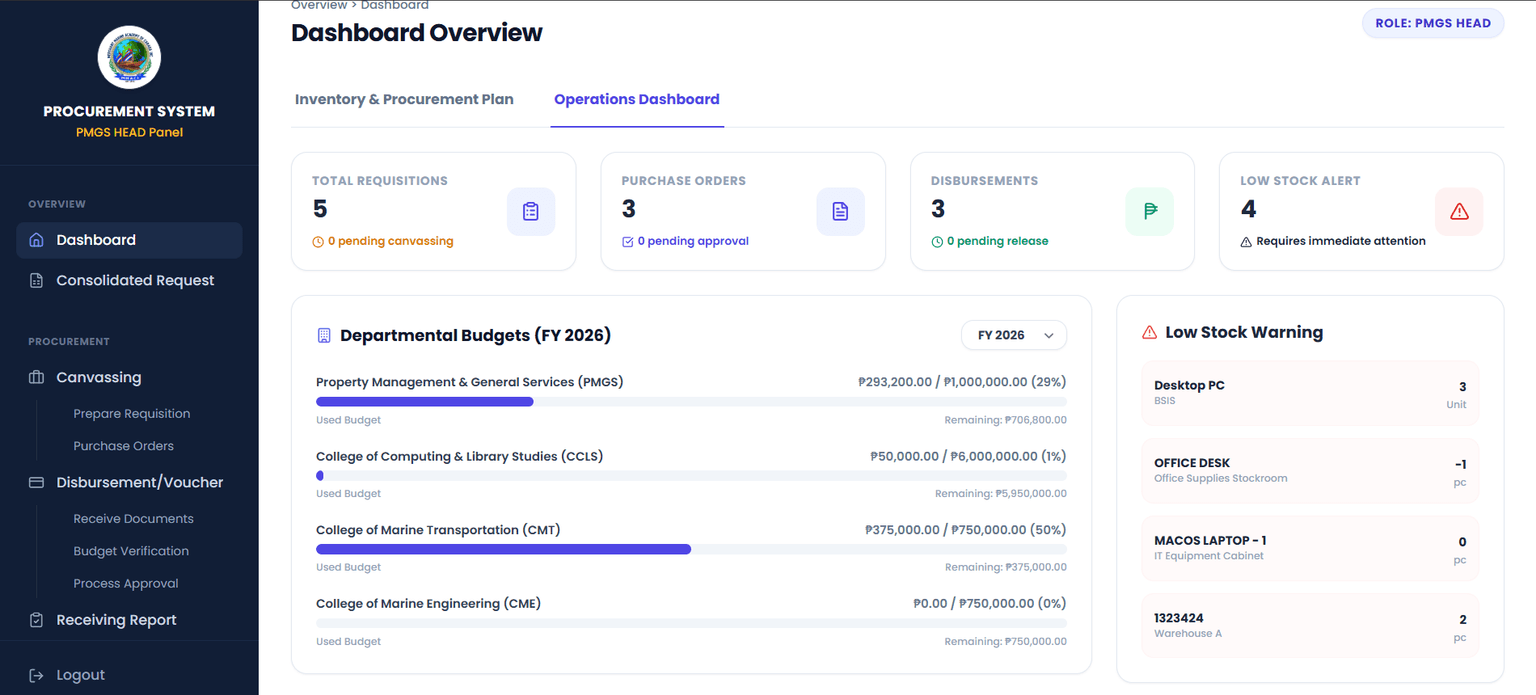
Task: Click 'Office Supplies Stockroom' location text
Action: click(x=1221, y=479)
